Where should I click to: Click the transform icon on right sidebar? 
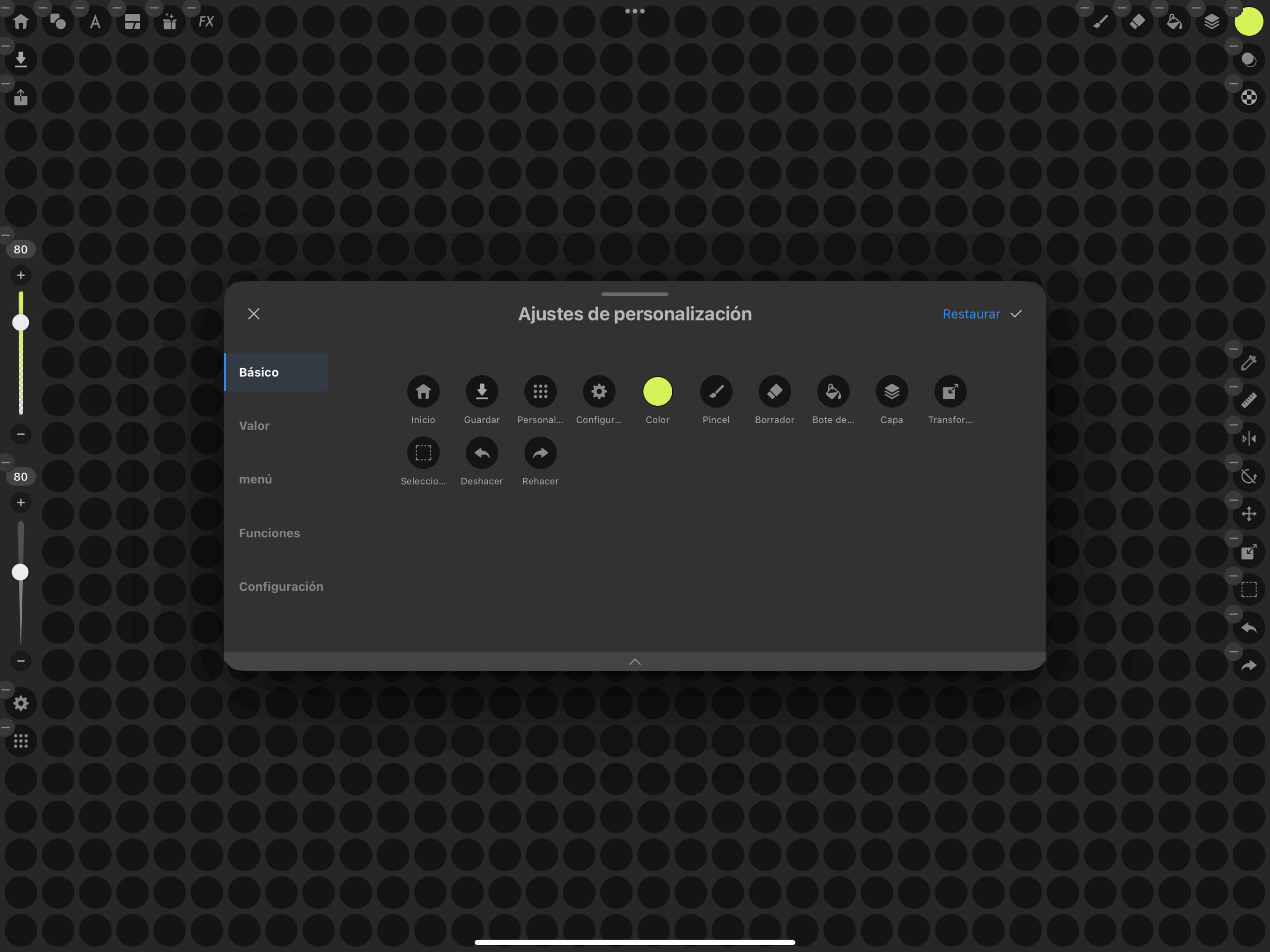pos(1249,552)
